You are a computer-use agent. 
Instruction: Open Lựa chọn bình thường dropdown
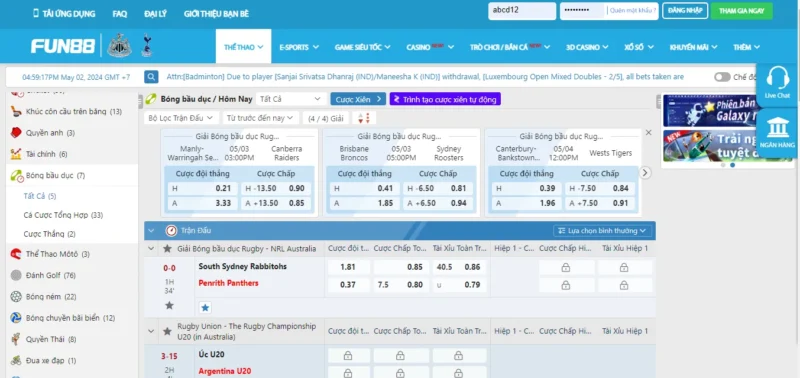(602, 231)
